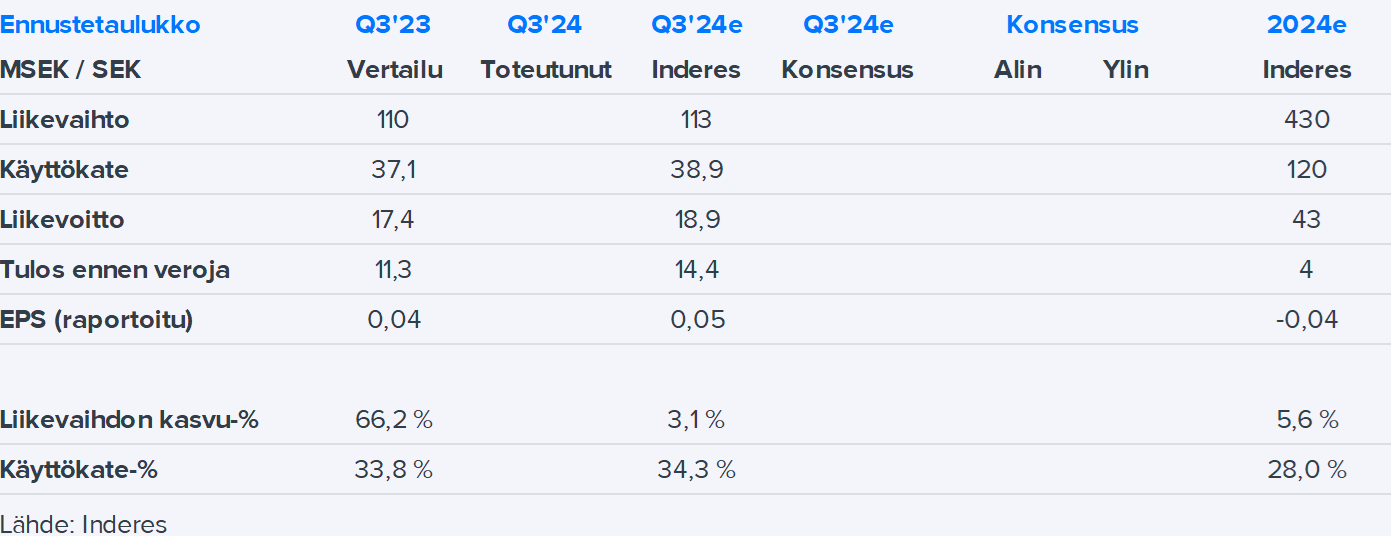Click the Tulos ennen veroja row label
This screenshot has width=1391, height=536.
click(115, 270)
